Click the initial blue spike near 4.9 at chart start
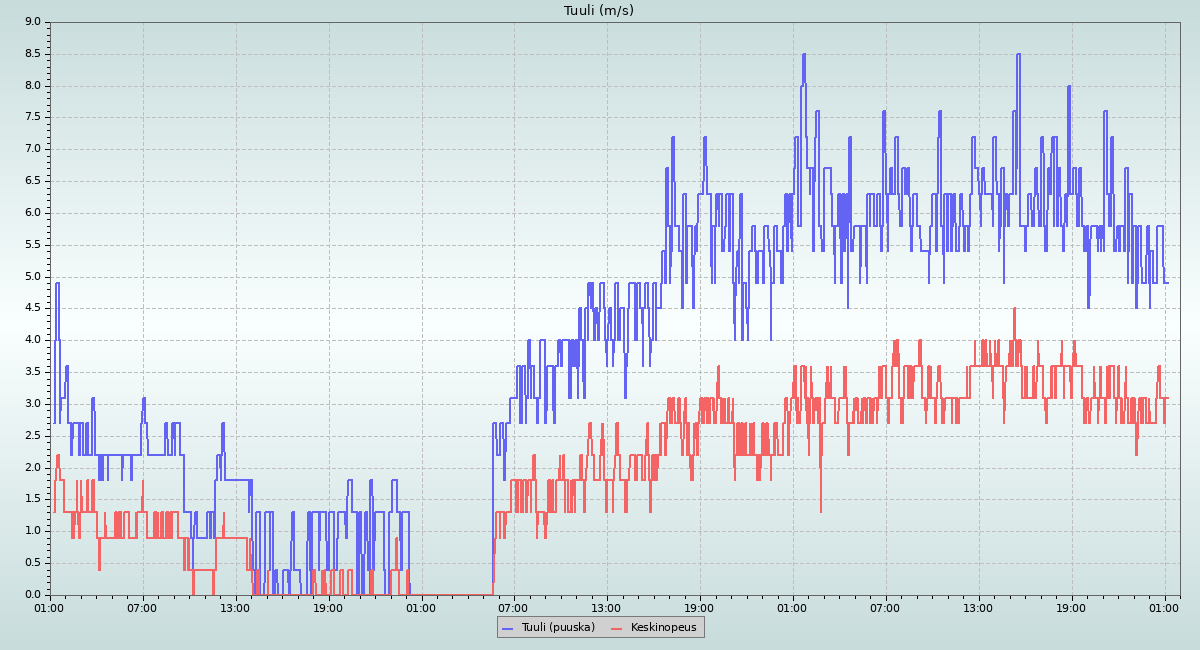The image size is (1200, 650). [57, 284]
